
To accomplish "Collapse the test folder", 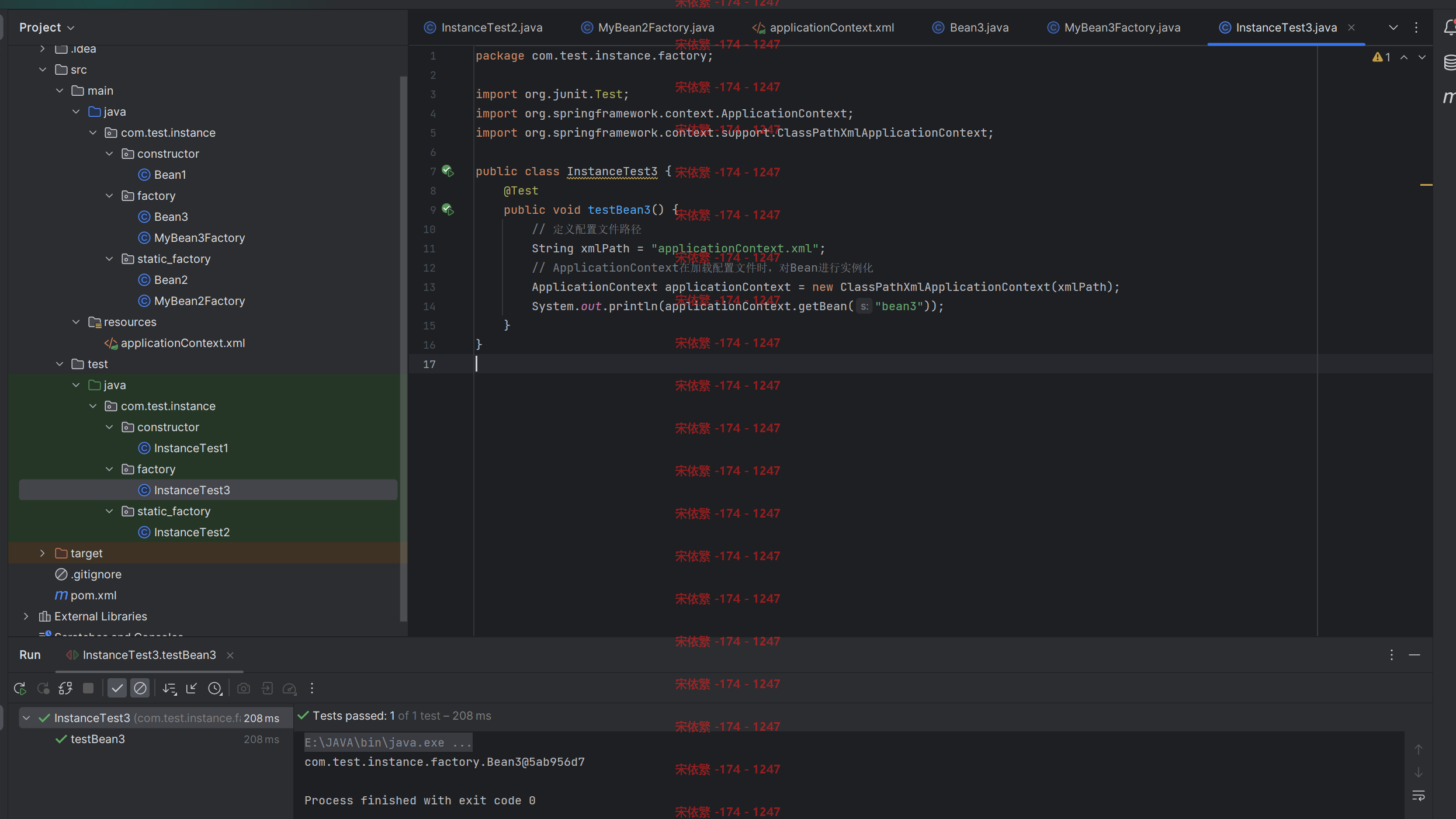I will [x=60, y=364].
